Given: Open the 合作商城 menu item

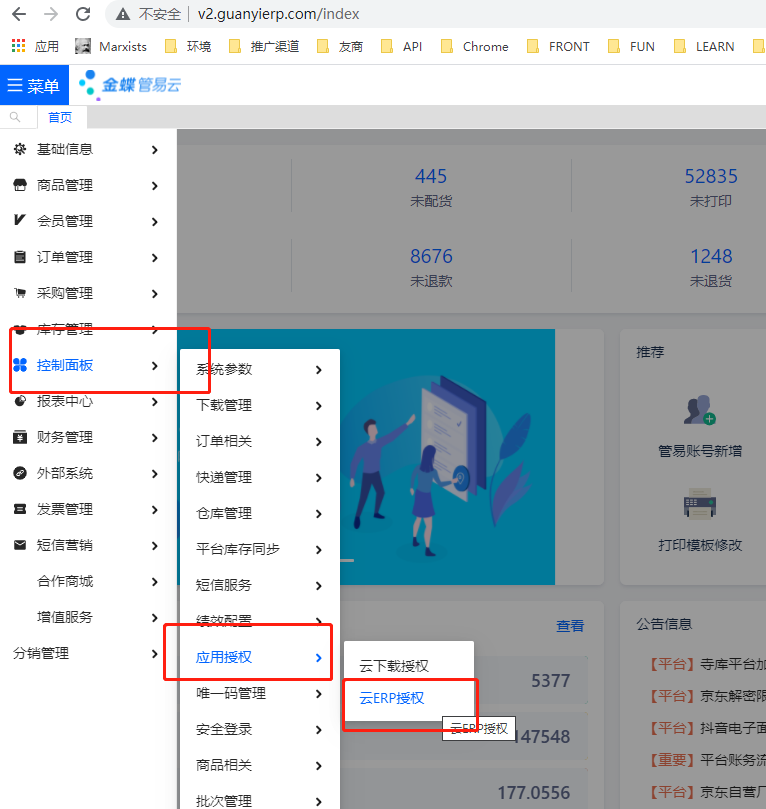Looking at the screenshot, I should coord(88,581).
